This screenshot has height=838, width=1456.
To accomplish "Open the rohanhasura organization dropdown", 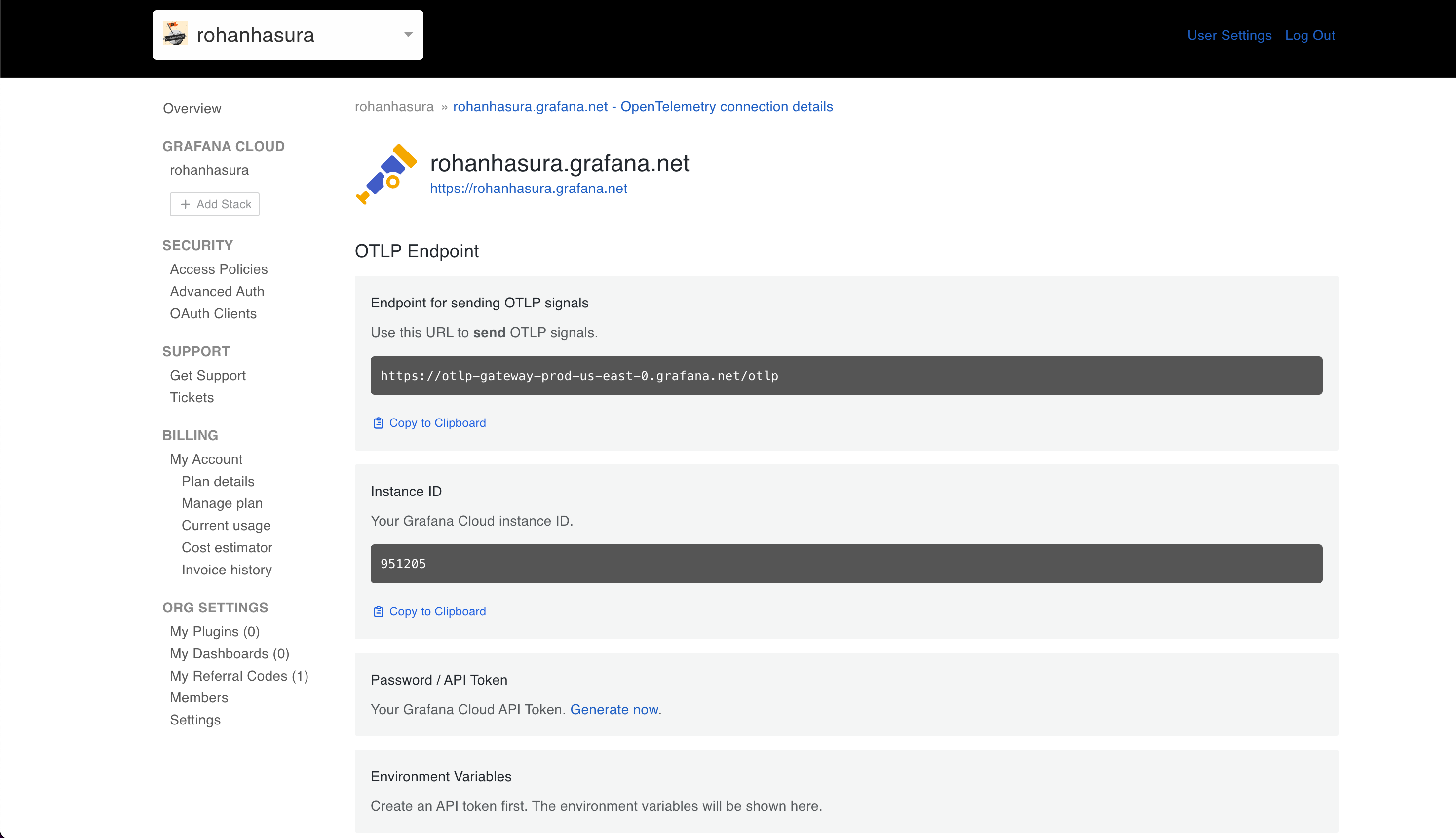I will pos(408,35).
